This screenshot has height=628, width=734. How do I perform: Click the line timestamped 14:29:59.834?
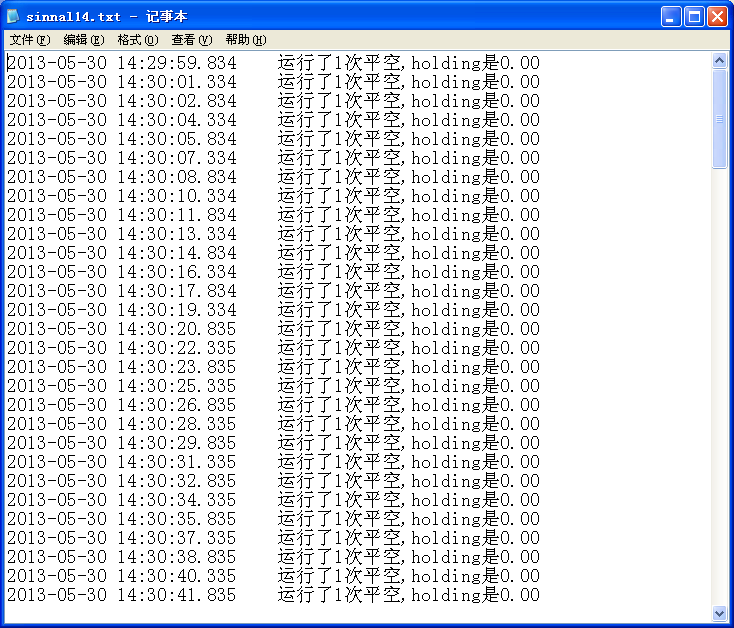tap(273, 63)
